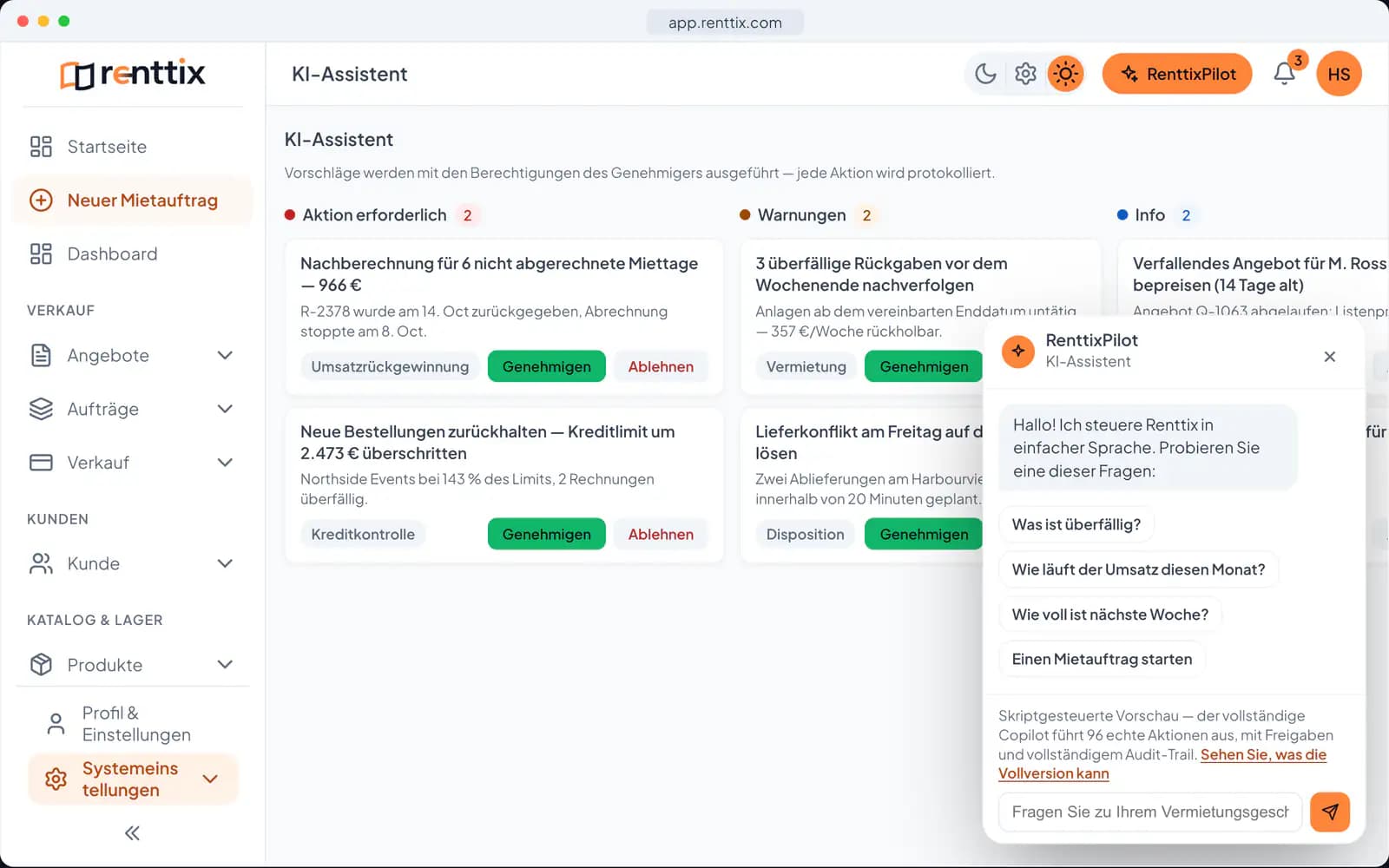Select Neuer Mietauftrag in sidebar

click(x=132, y=201)
